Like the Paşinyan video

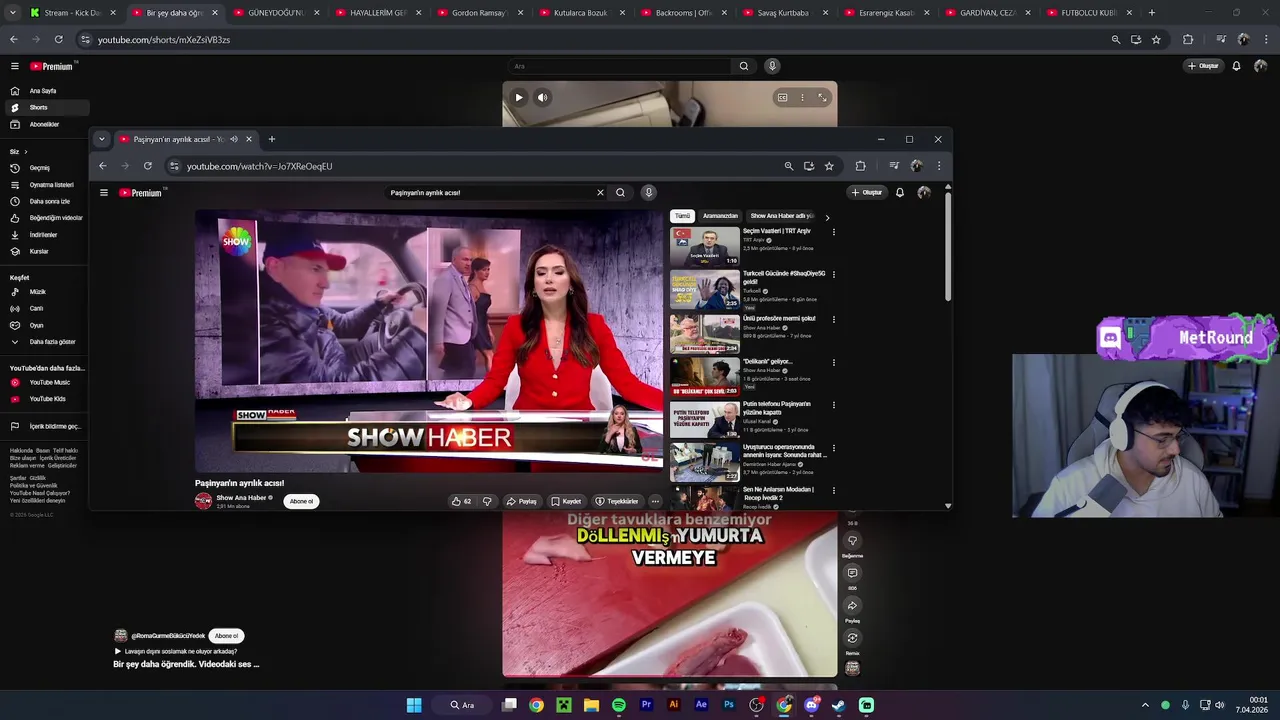[x=461, y=501]
